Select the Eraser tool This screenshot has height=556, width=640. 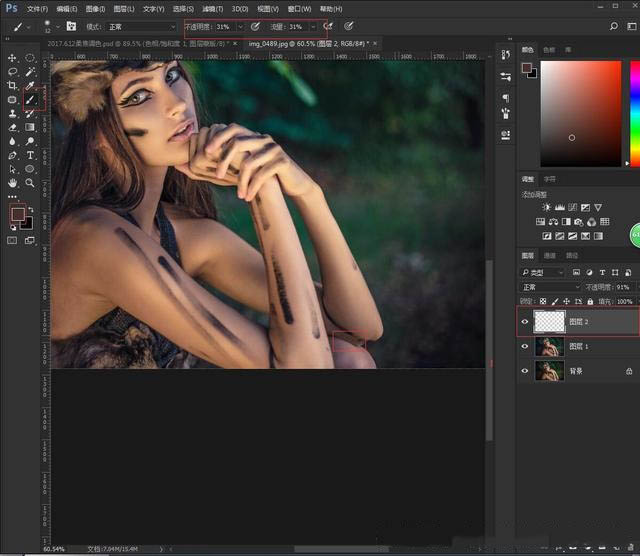click(13, 128)
